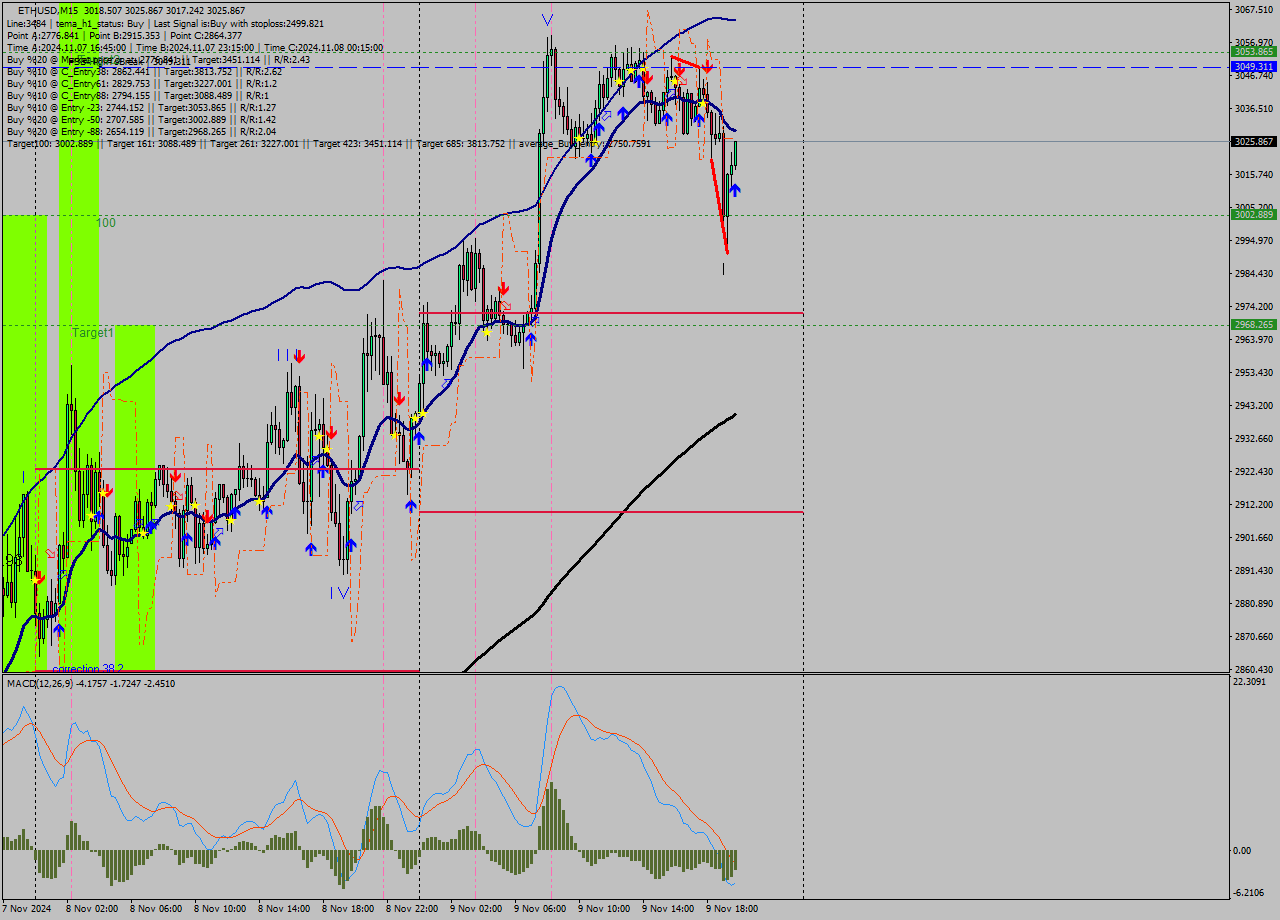Click the green price tag 3002.889 on the price axis
This screenshot has width=1280, height=920.
click(1254, 215)
